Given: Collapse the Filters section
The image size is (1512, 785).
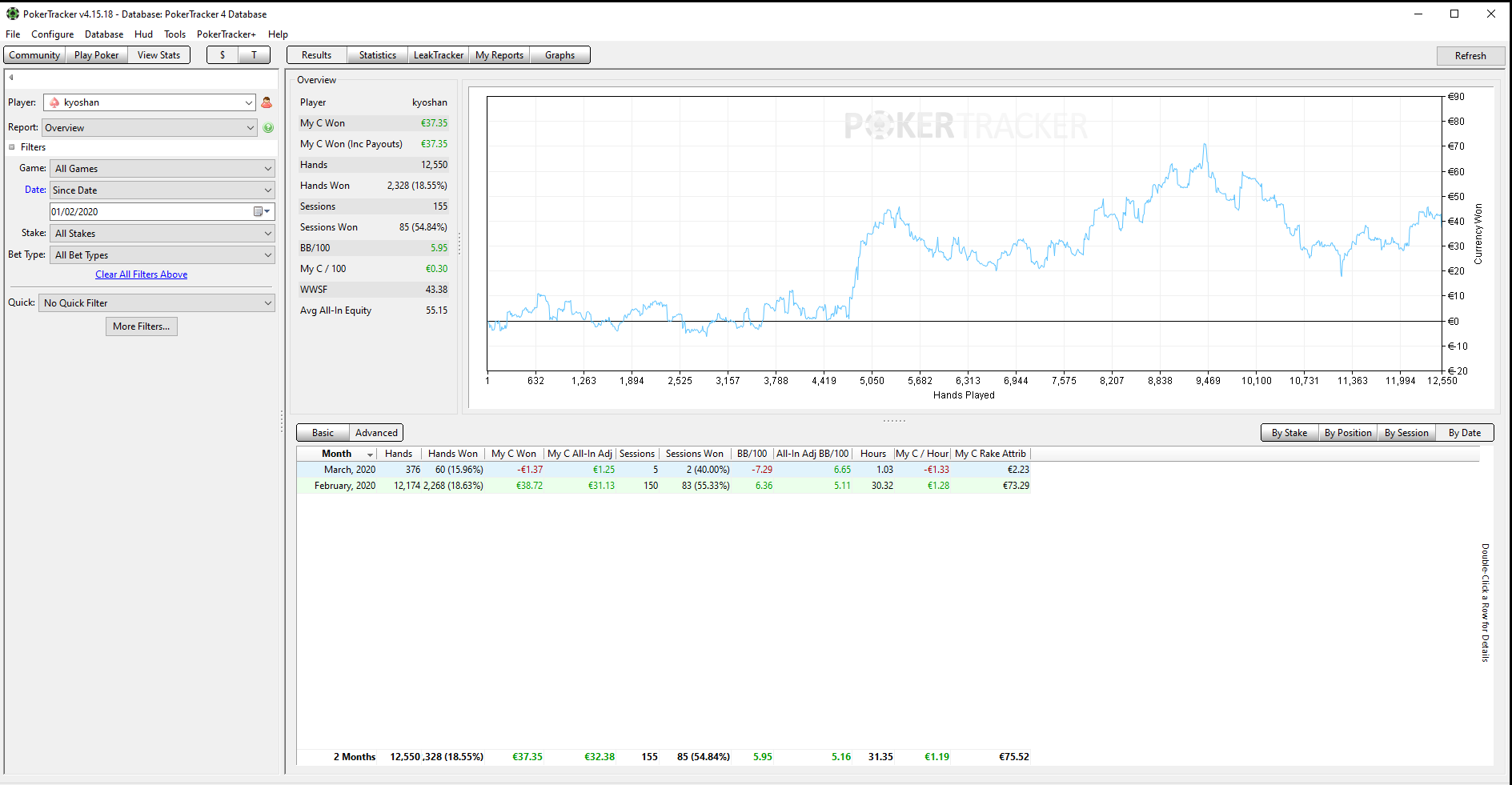Looking at the screenshot, I should (12, 147).
